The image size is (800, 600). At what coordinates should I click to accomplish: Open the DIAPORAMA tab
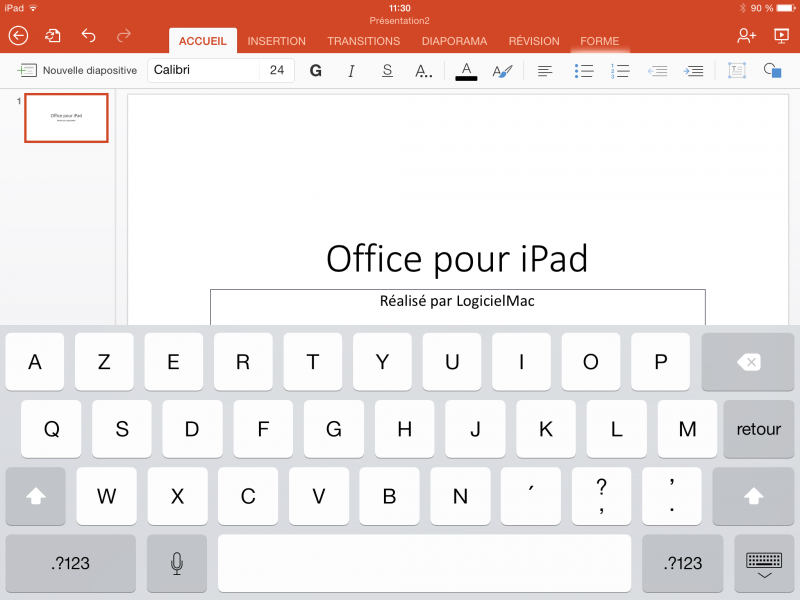[x=455, y=41]
